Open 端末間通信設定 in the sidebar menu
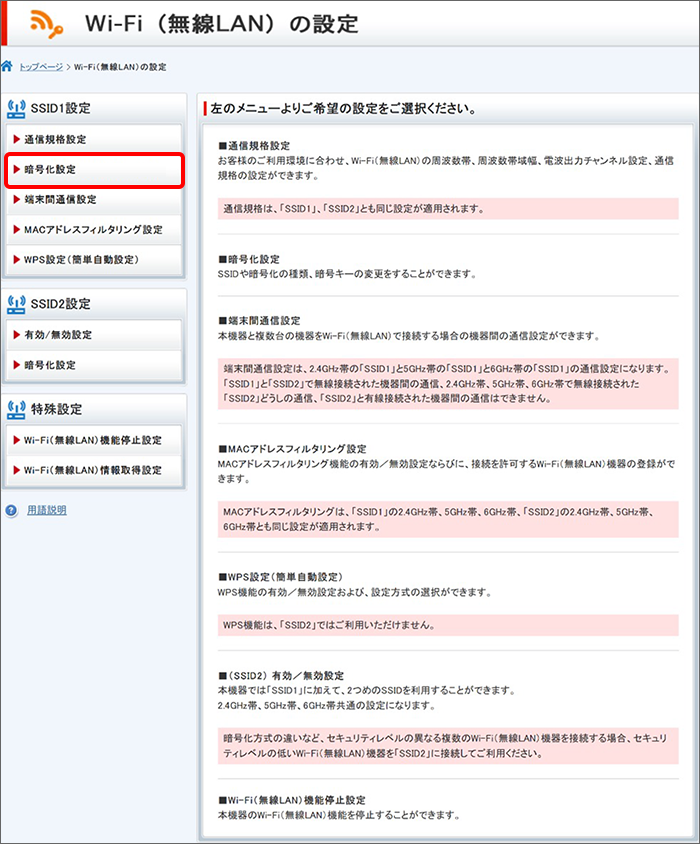 [94, 200]
